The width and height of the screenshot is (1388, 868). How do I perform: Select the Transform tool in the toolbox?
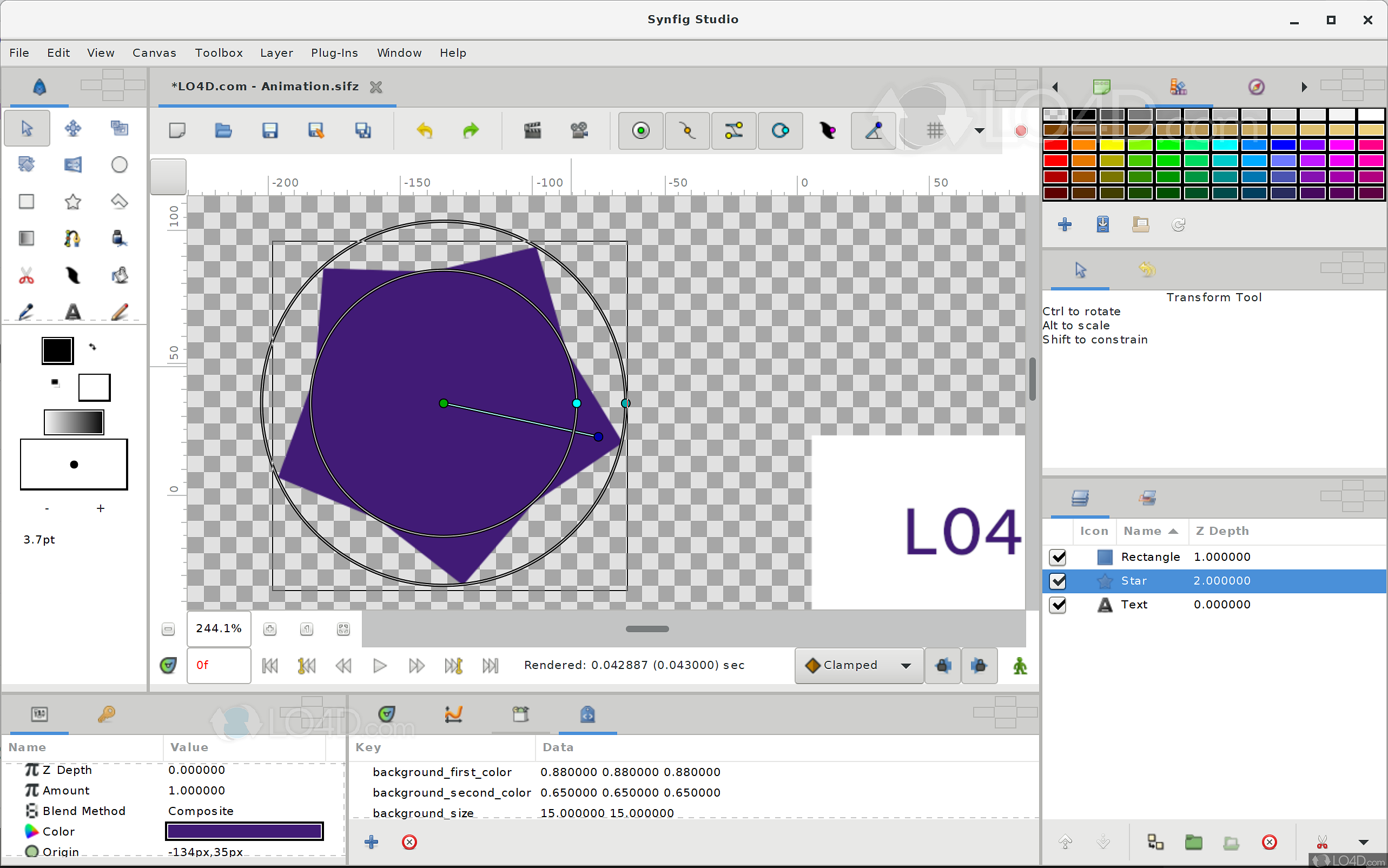click(x=27, y=128)
